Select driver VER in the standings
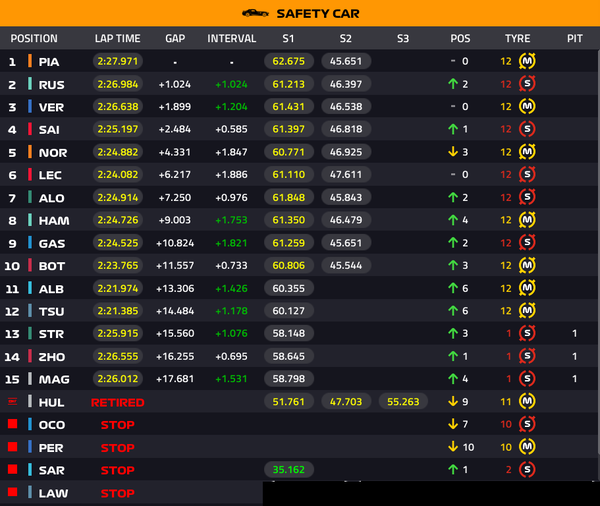 coord(51,107)
